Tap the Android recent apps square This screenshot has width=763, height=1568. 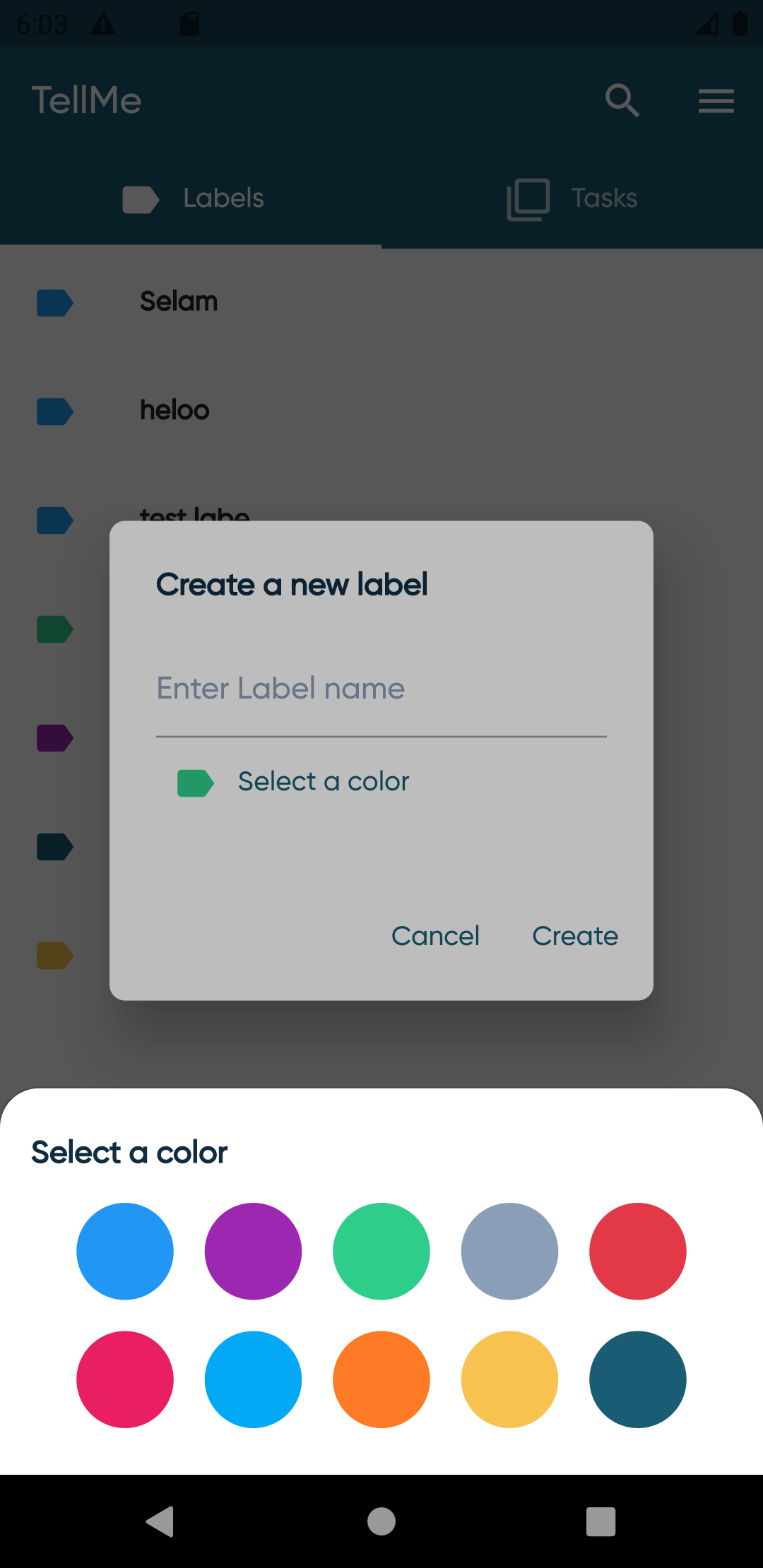(601, 1521)
